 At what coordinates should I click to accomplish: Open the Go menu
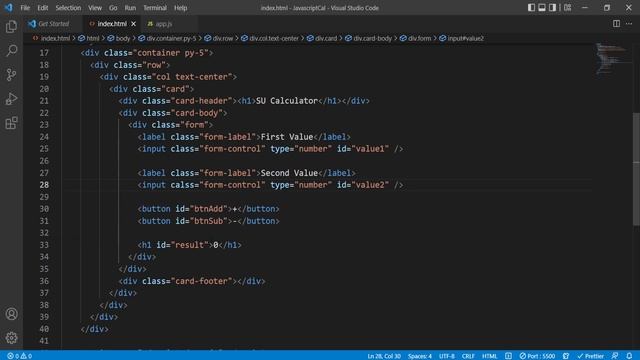pos(113,8)
